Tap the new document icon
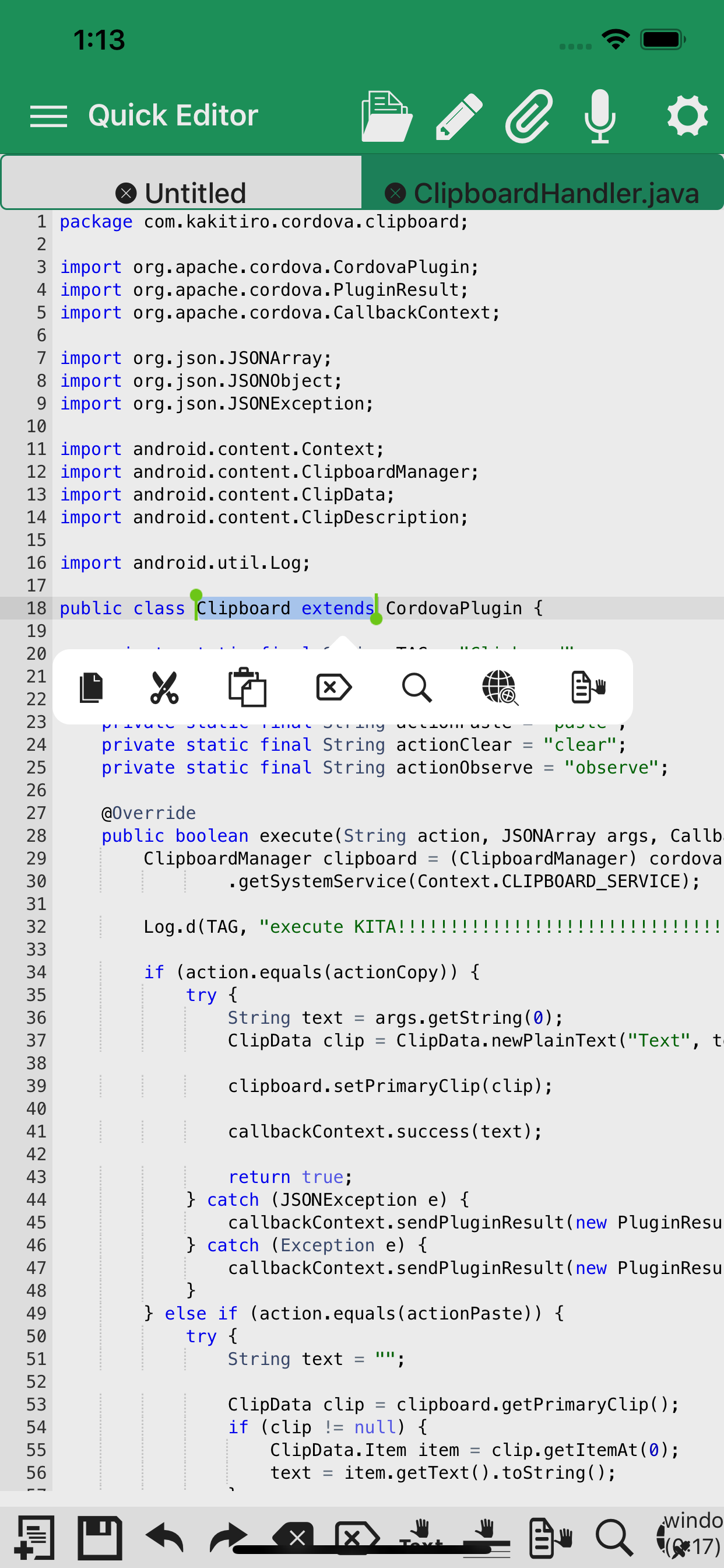Viewport: 724px width, 1568px height. click(34, 1537)
